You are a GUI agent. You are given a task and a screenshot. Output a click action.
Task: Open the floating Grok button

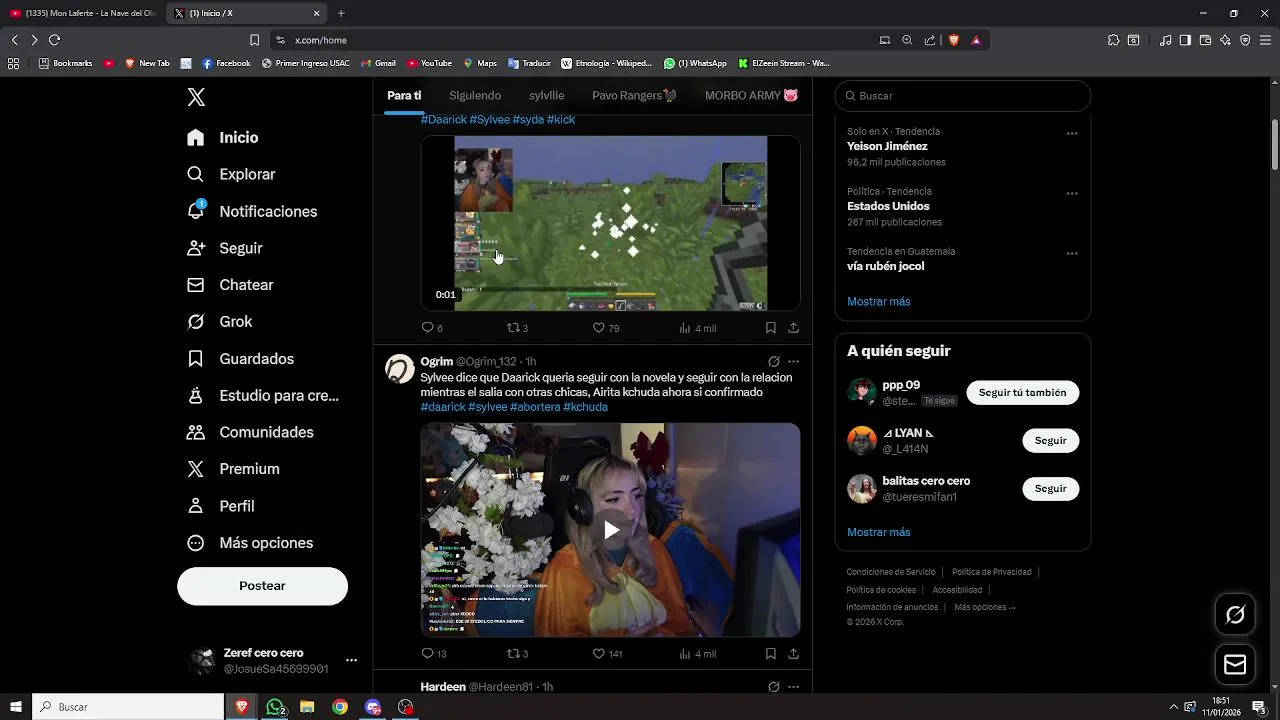(1235, 615)
